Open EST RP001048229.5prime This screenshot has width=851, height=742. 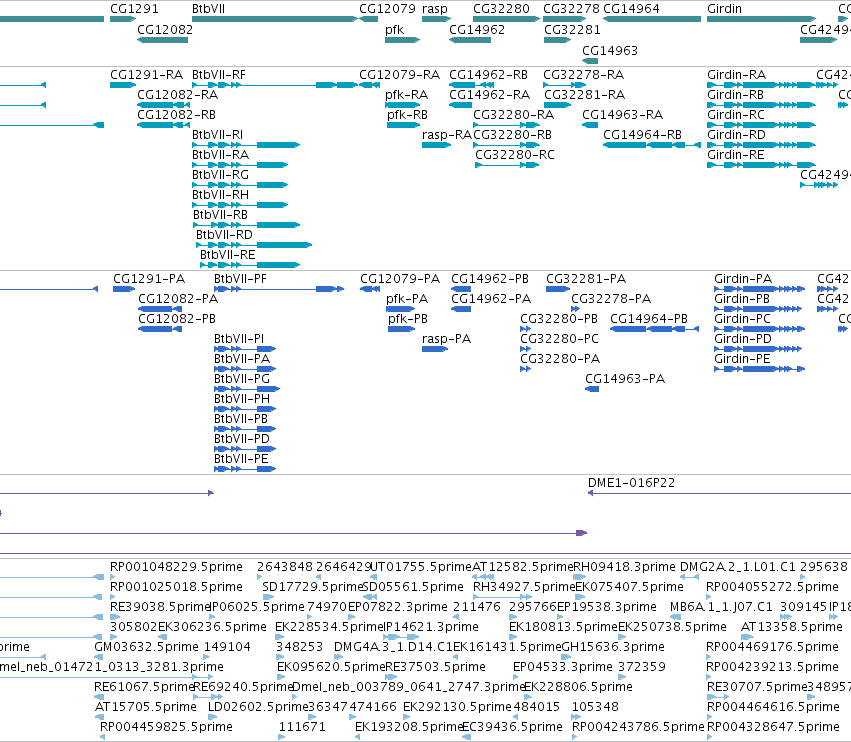pos(176,567)
